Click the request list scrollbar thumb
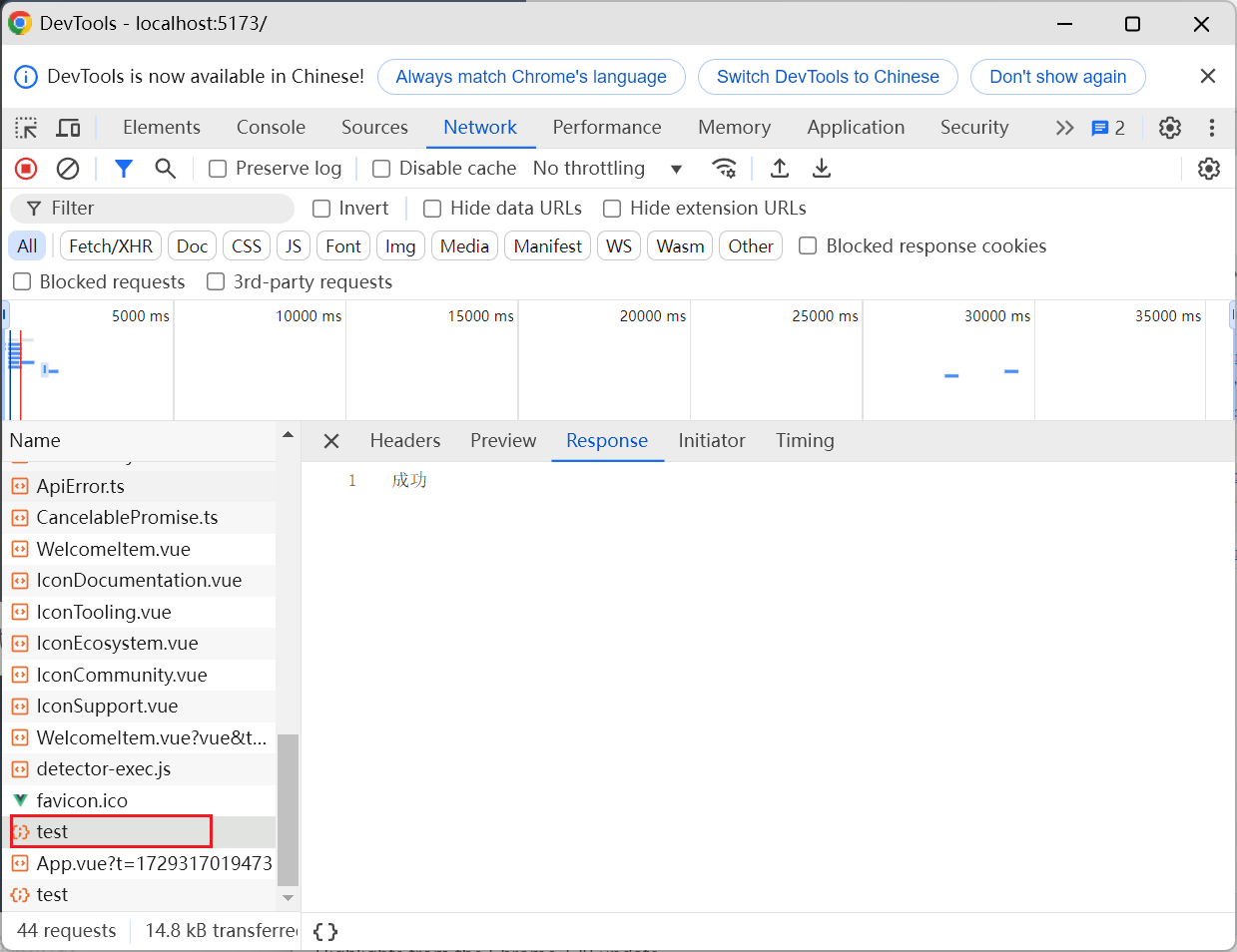The width and height of the screenshot is (1237, 952). (288, 809)
